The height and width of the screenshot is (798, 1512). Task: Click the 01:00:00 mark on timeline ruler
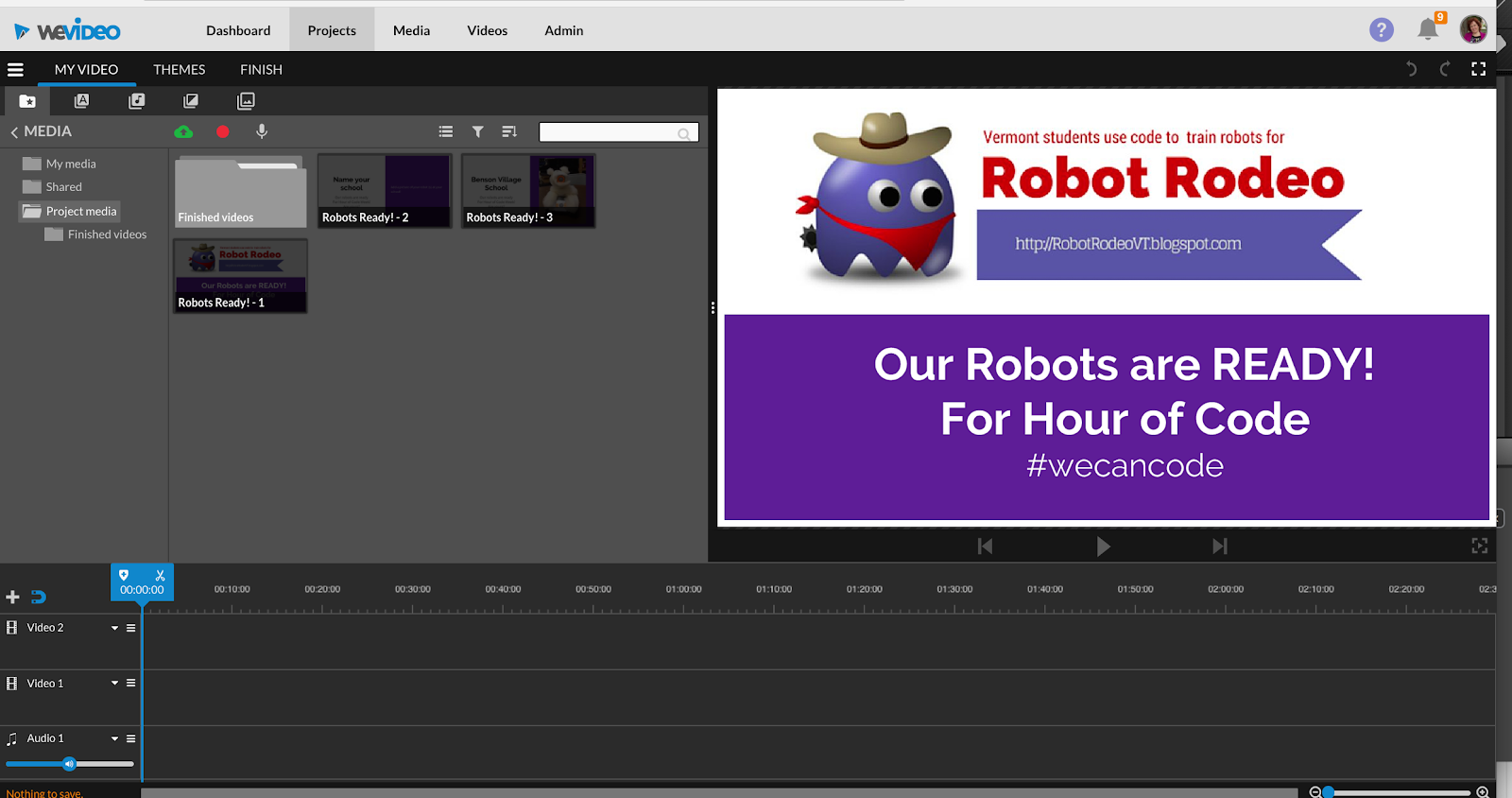pos(684,589)
